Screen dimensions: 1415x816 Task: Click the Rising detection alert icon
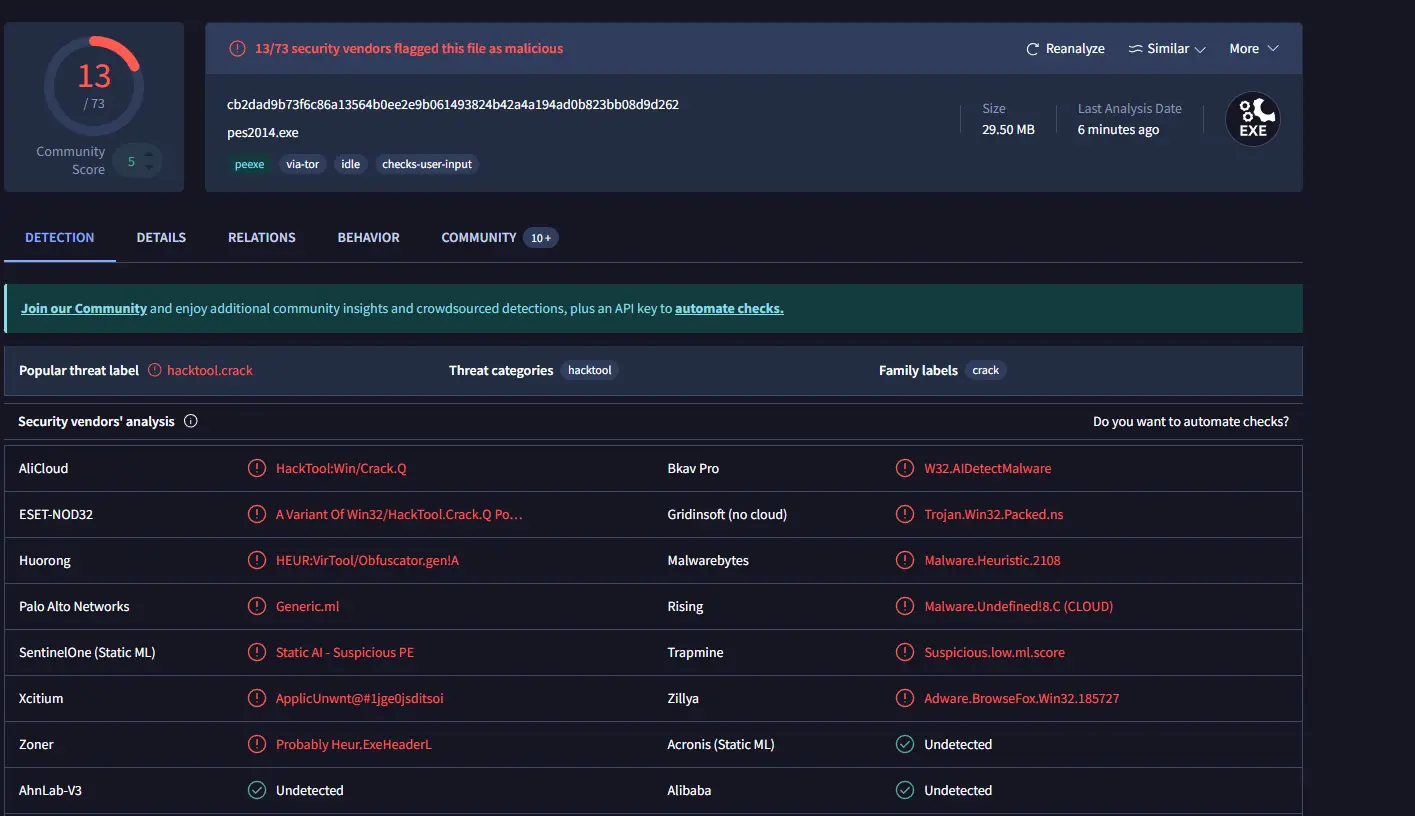point(905,606)
